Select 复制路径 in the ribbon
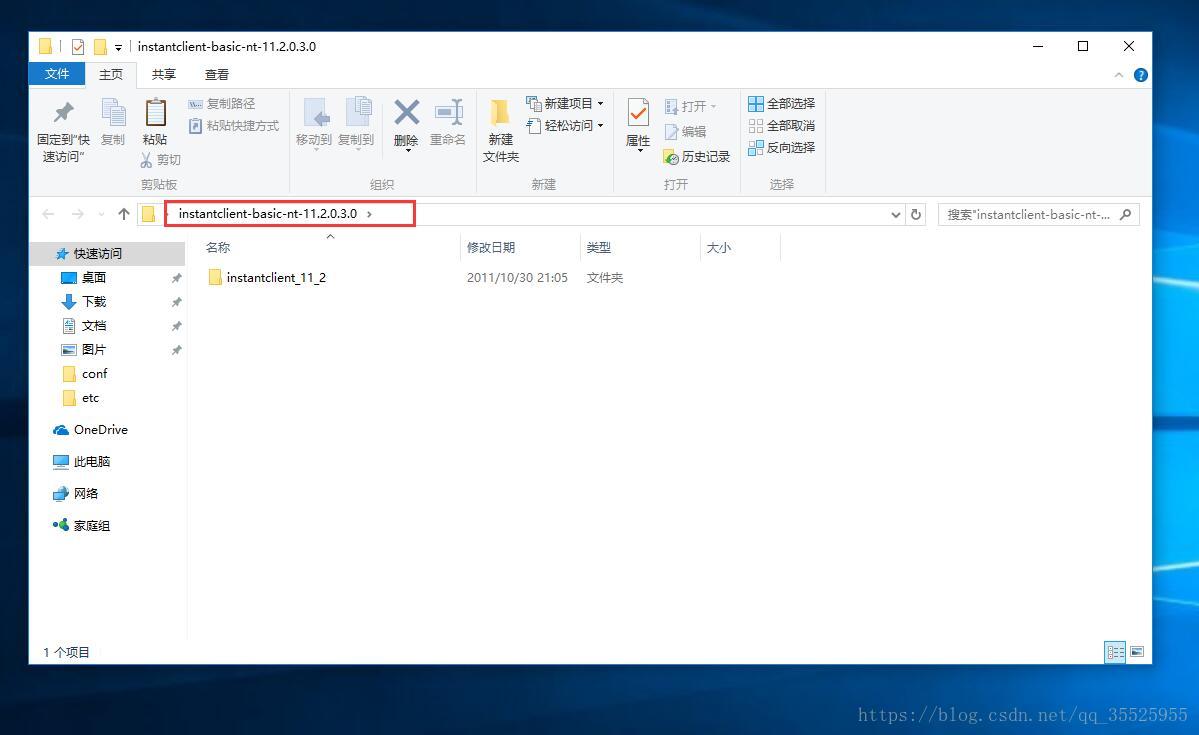Viewport: 1199px width, 735px height. click(222, 103)
